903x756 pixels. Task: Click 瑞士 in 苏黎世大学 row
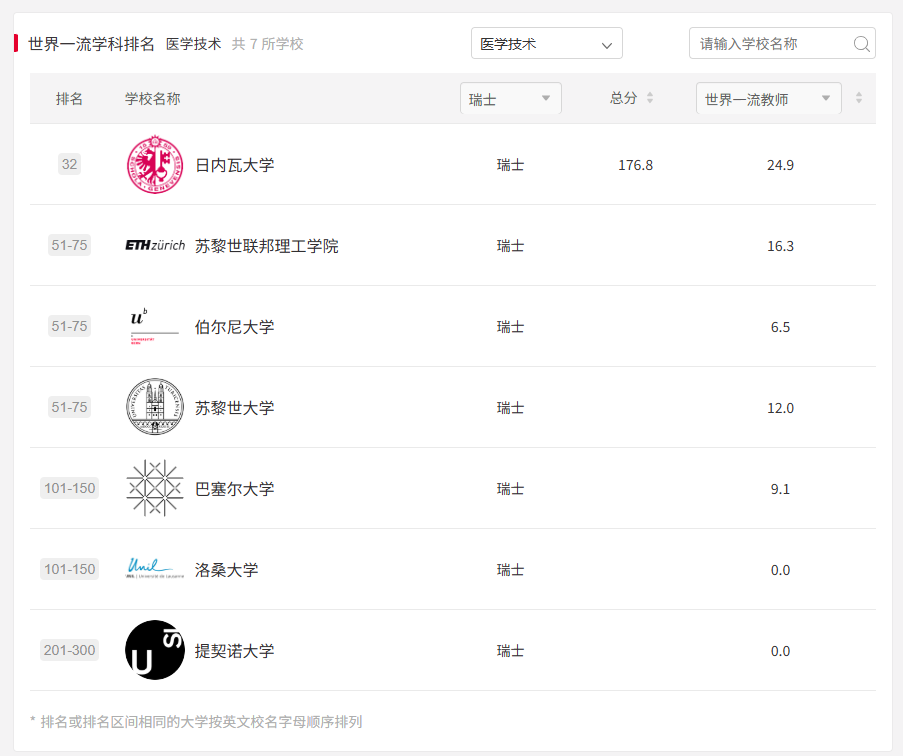[x=510, y=408]
